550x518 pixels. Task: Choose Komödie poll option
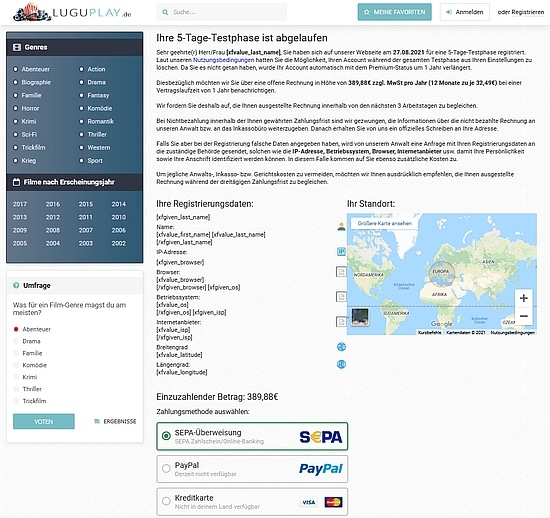pos(16,365)
